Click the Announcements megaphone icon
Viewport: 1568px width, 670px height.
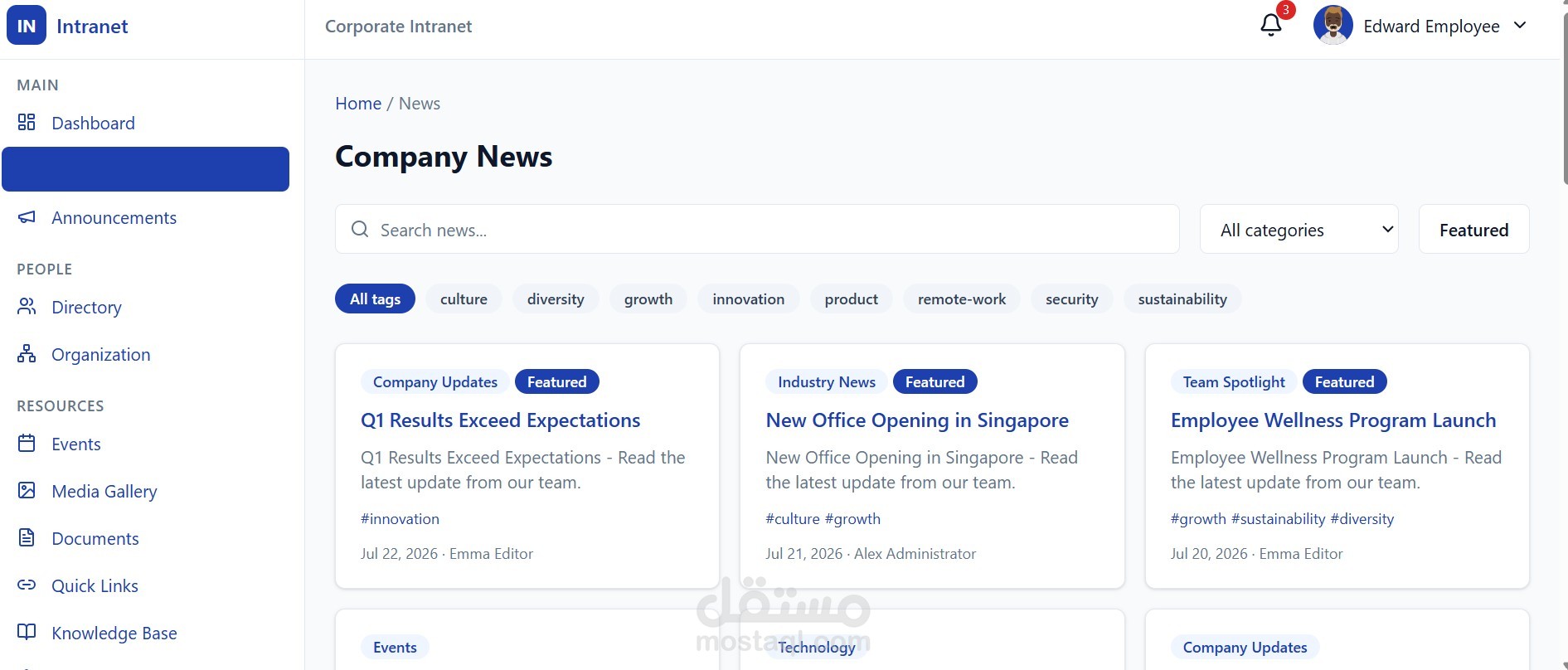coord(27,217)
